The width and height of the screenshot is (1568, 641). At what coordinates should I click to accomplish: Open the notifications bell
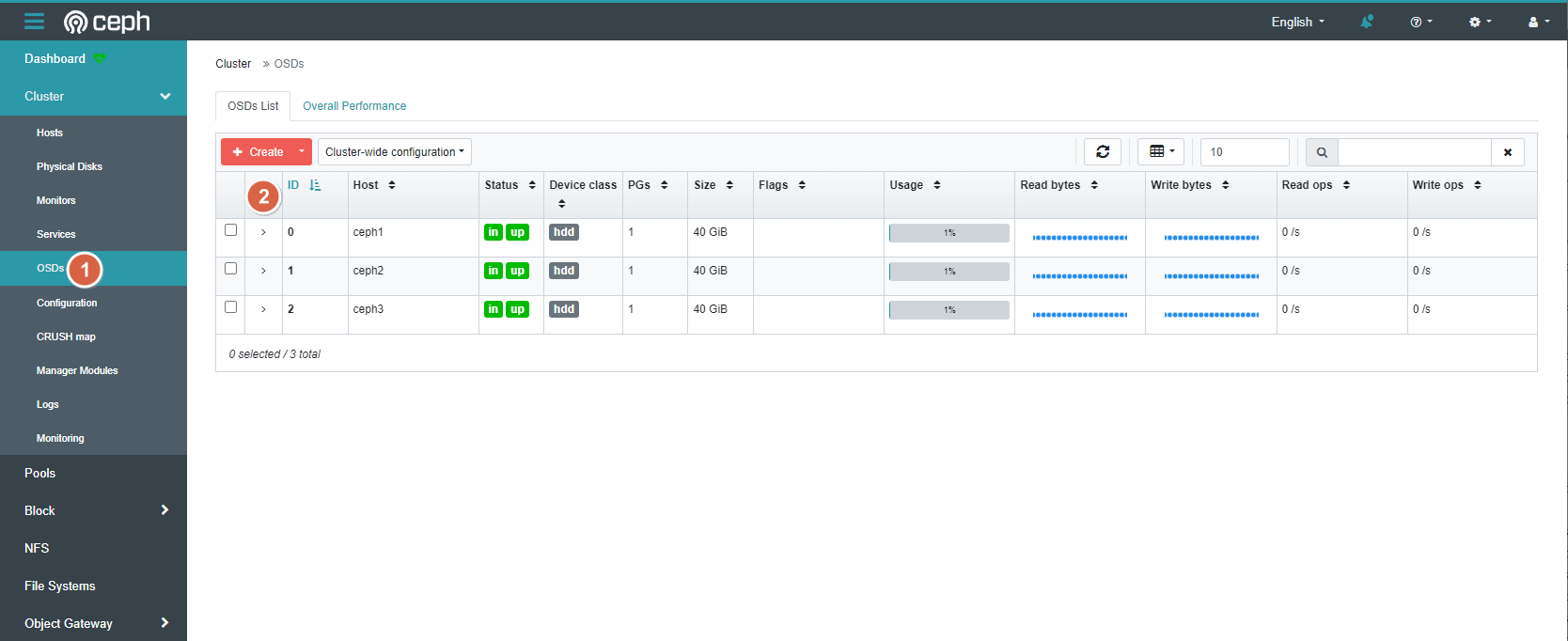click(1367, 22)
